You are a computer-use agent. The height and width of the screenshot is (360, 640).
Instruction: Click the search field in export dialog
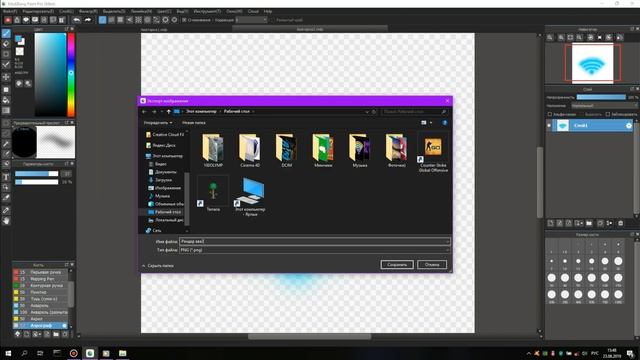click(x=414, y=111)
